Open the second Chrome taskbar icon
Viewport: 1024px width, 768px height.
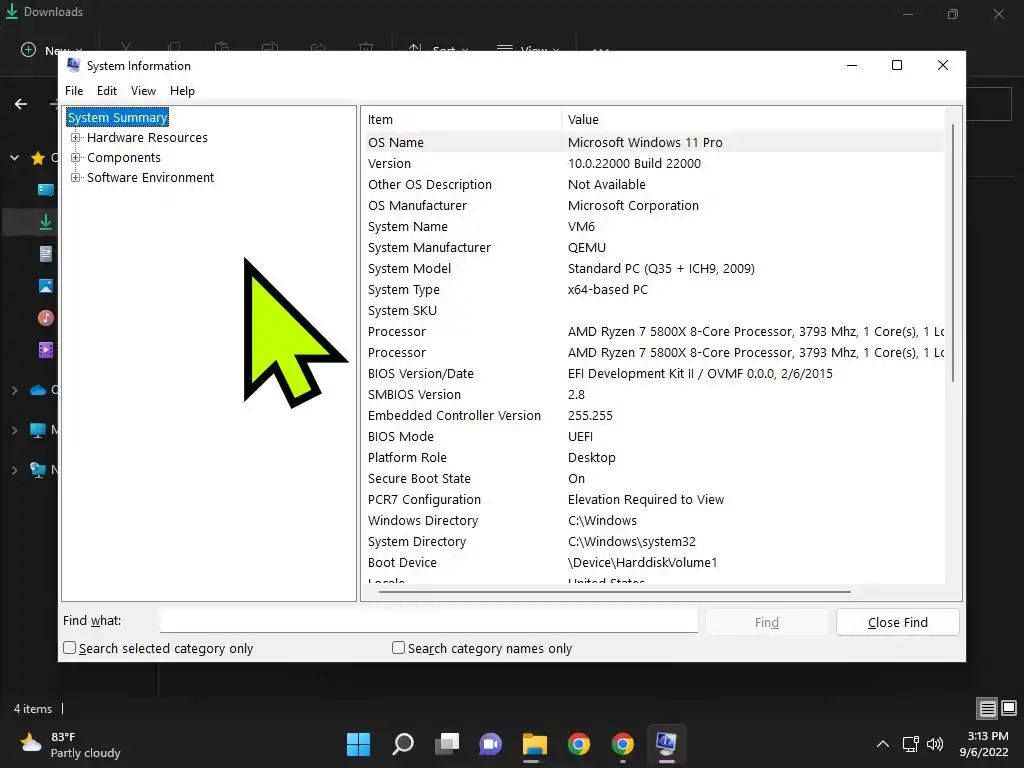(x=622, y=744)
